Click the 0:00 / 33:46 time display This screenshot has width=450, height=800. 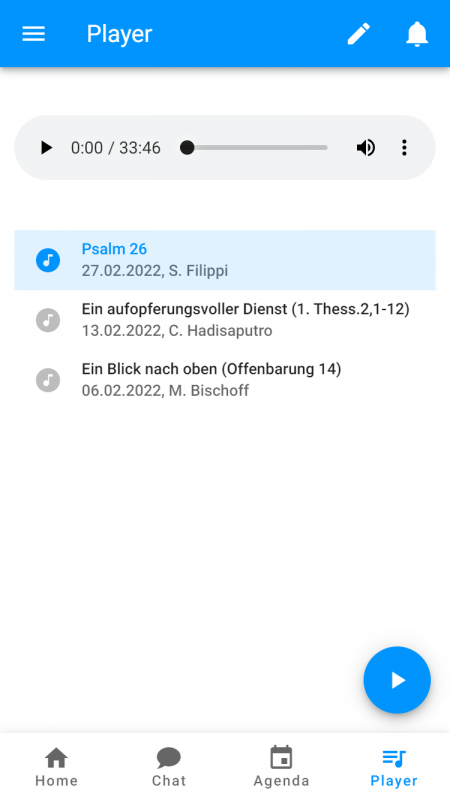click(116, 148)
